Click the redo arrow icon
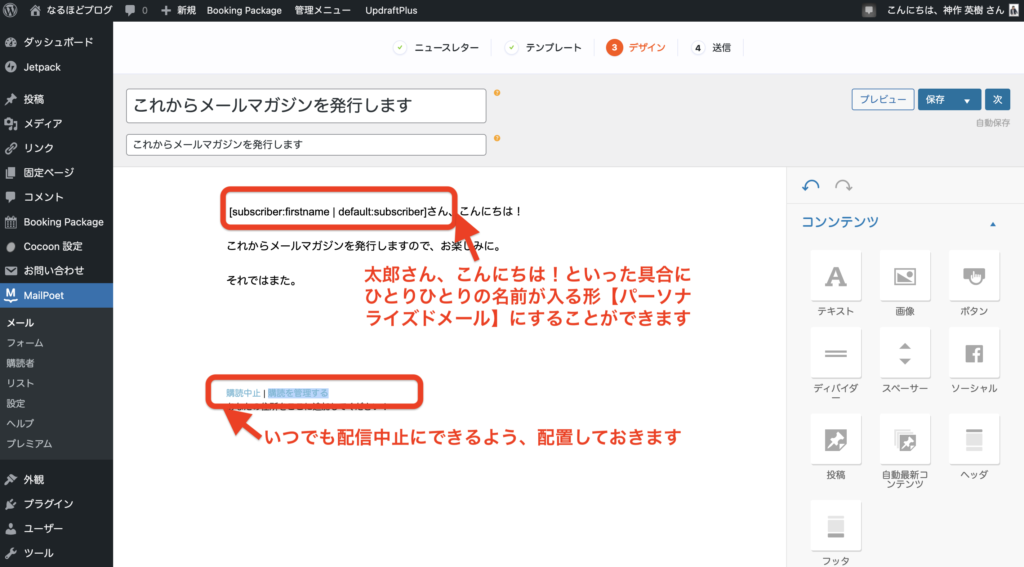The image size is (1024, 567). click(x=843, y=186)
